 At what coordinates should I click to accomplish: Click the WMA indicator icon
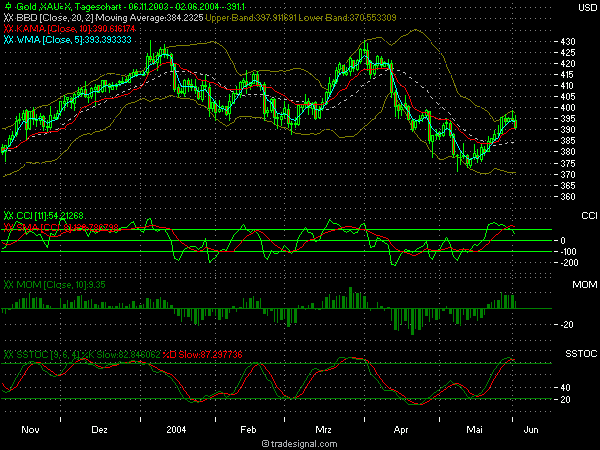9,40
